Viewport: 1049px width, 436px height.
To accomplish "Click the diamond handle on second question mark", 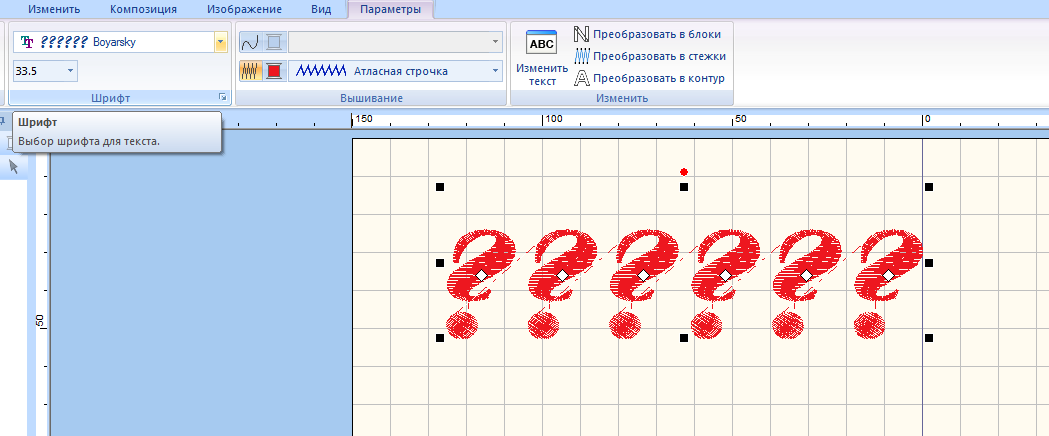I will click(x=563, y=276).
